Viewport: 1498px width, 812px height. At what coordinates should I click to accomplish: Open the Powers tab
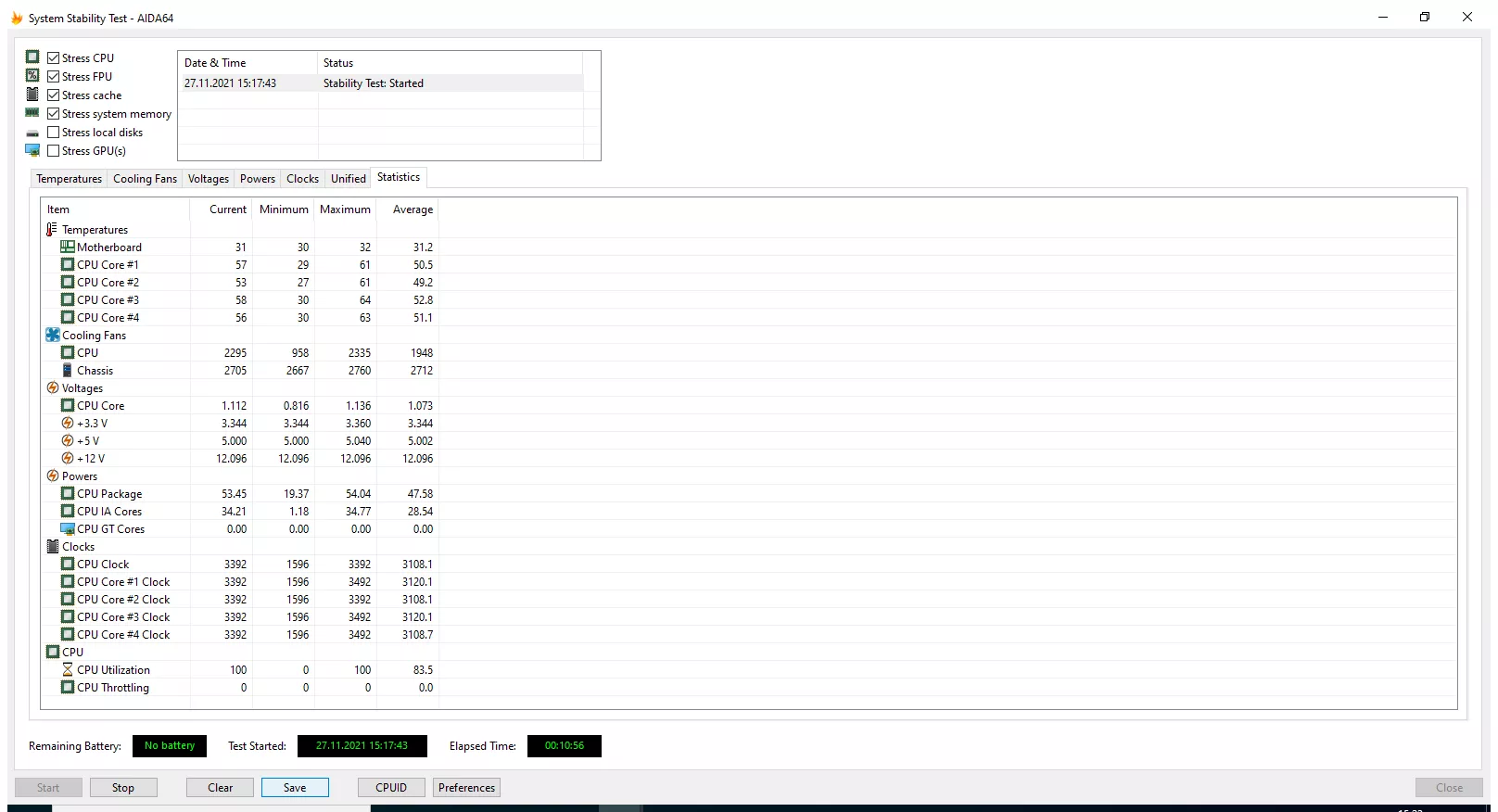tap(258, 179)
